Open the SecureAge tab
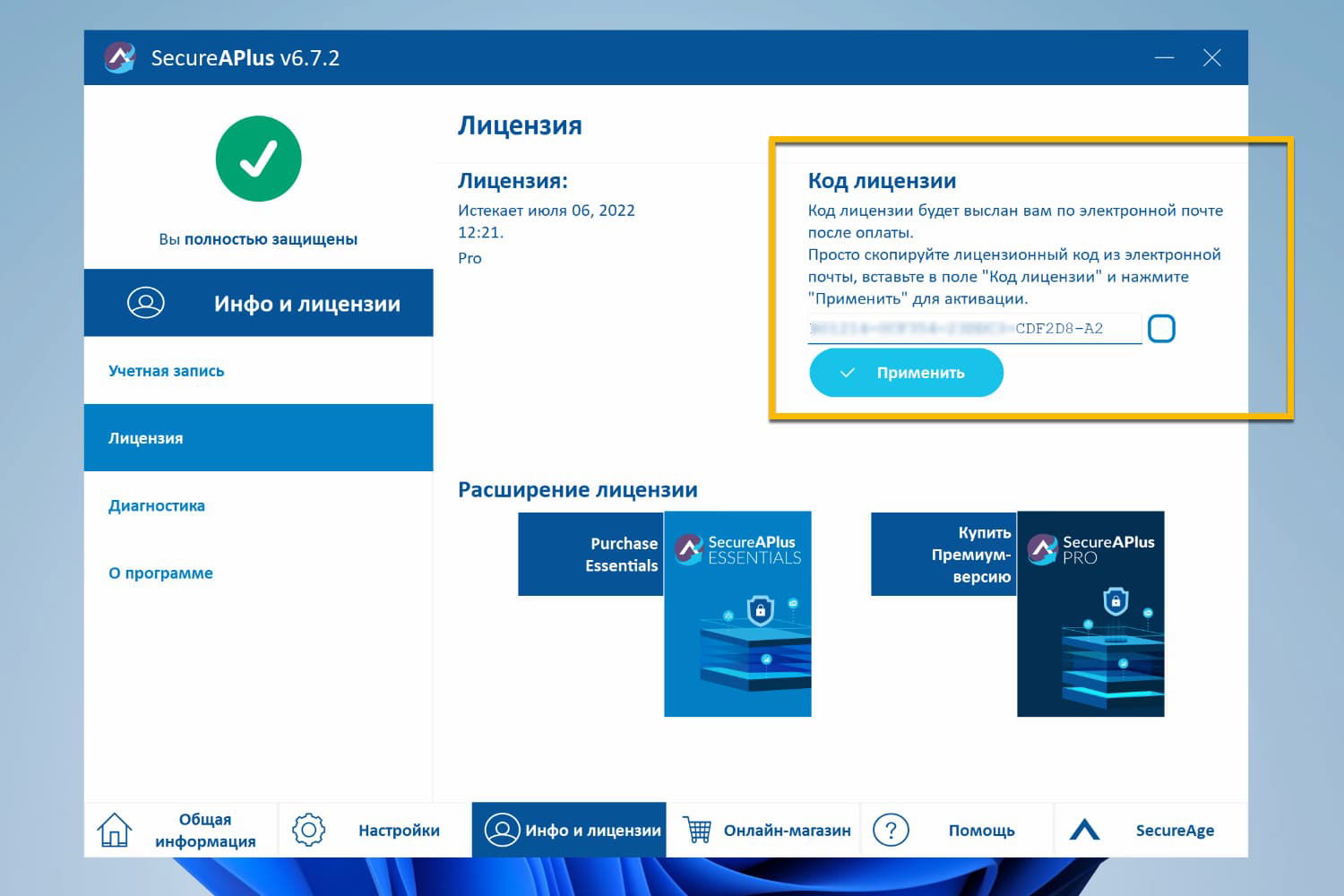The height and width of the screenshot is (896, 1344). [x=1151, y=830]
